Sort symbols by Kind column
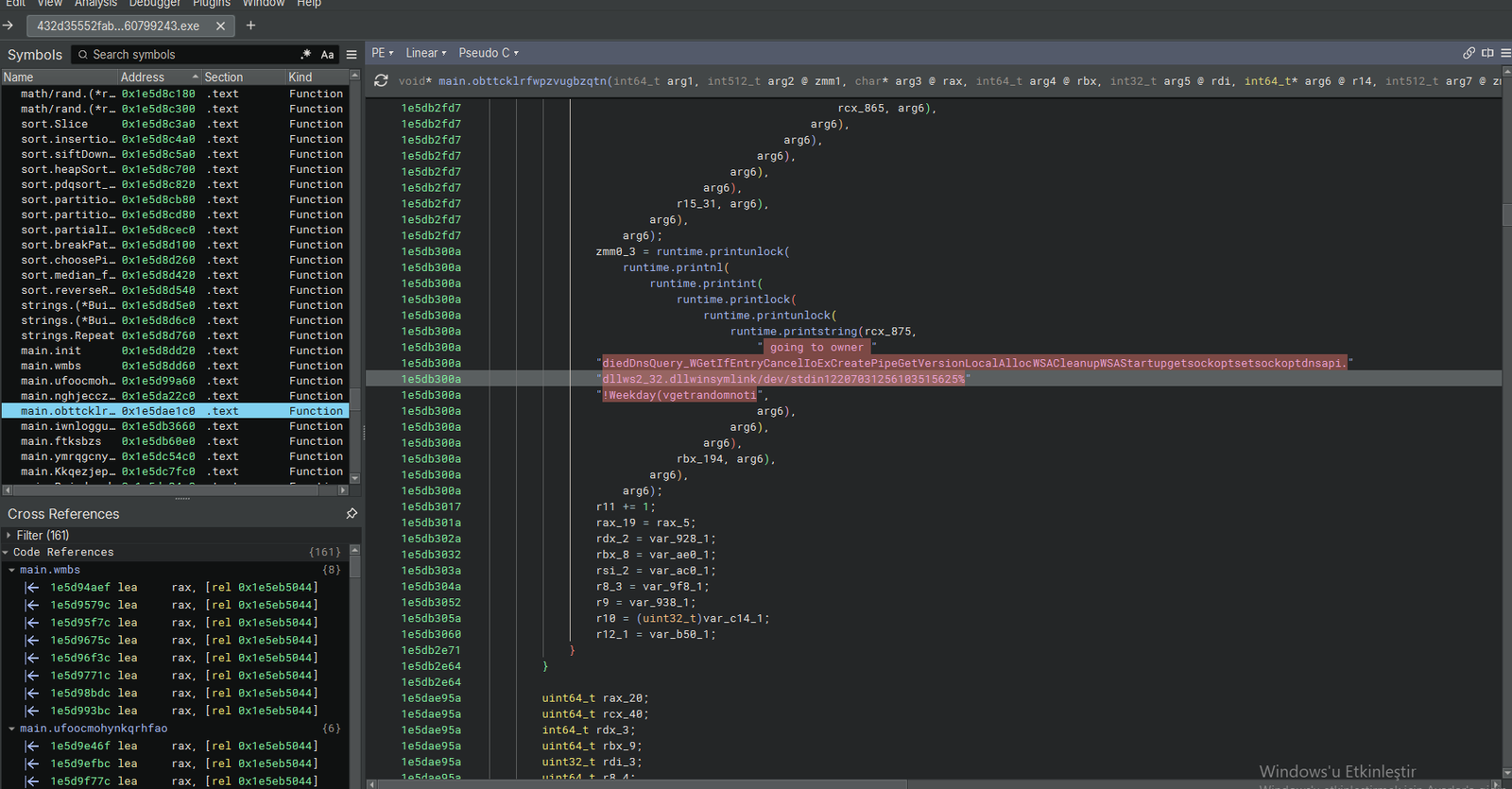 [x=318, y=77]
